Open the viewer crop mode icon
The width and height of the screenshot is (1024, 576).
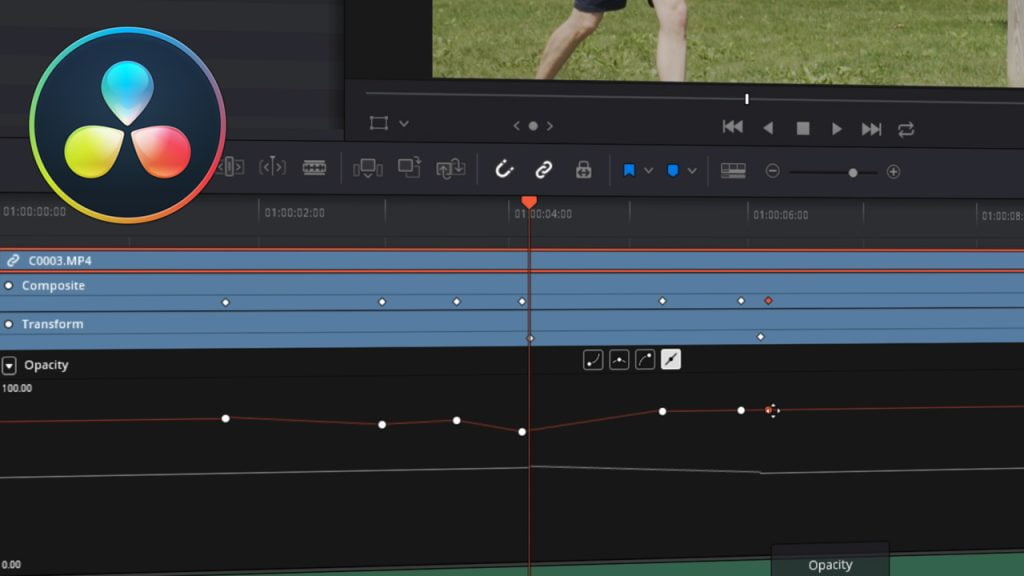point(381,122)
